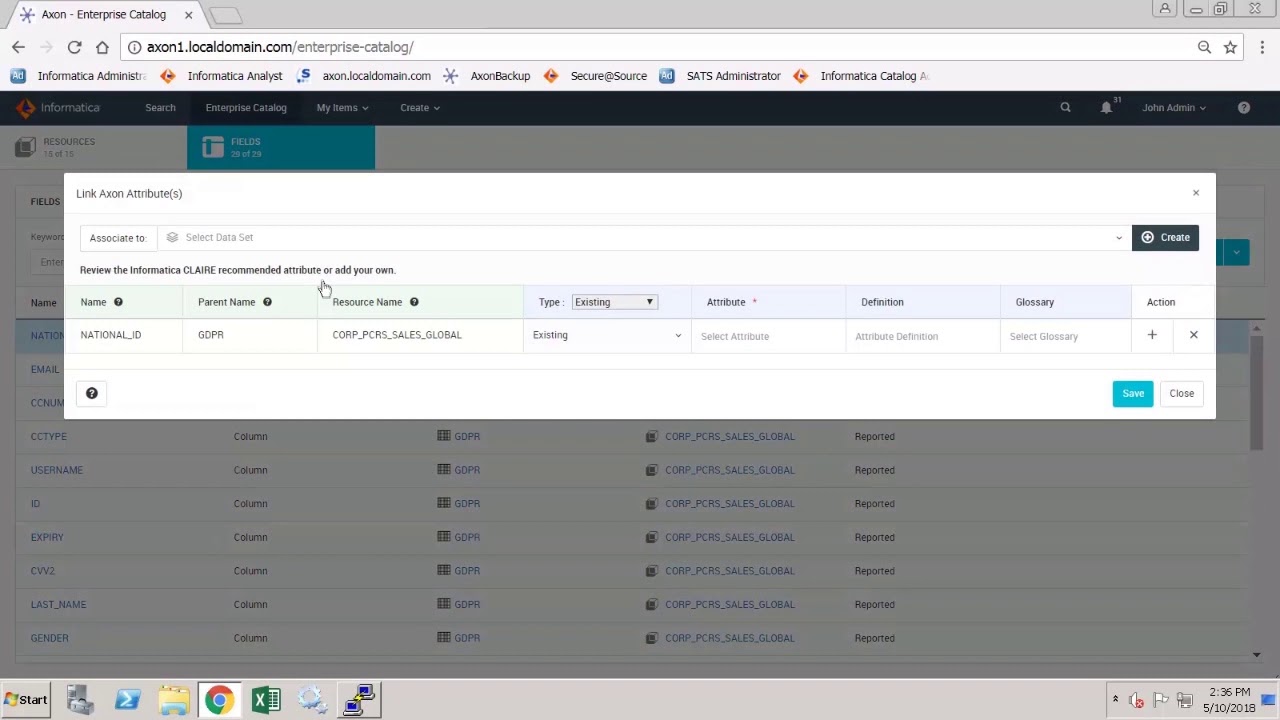Bookmark this page with star icon
The image size is (1280, 720).
1230,47
